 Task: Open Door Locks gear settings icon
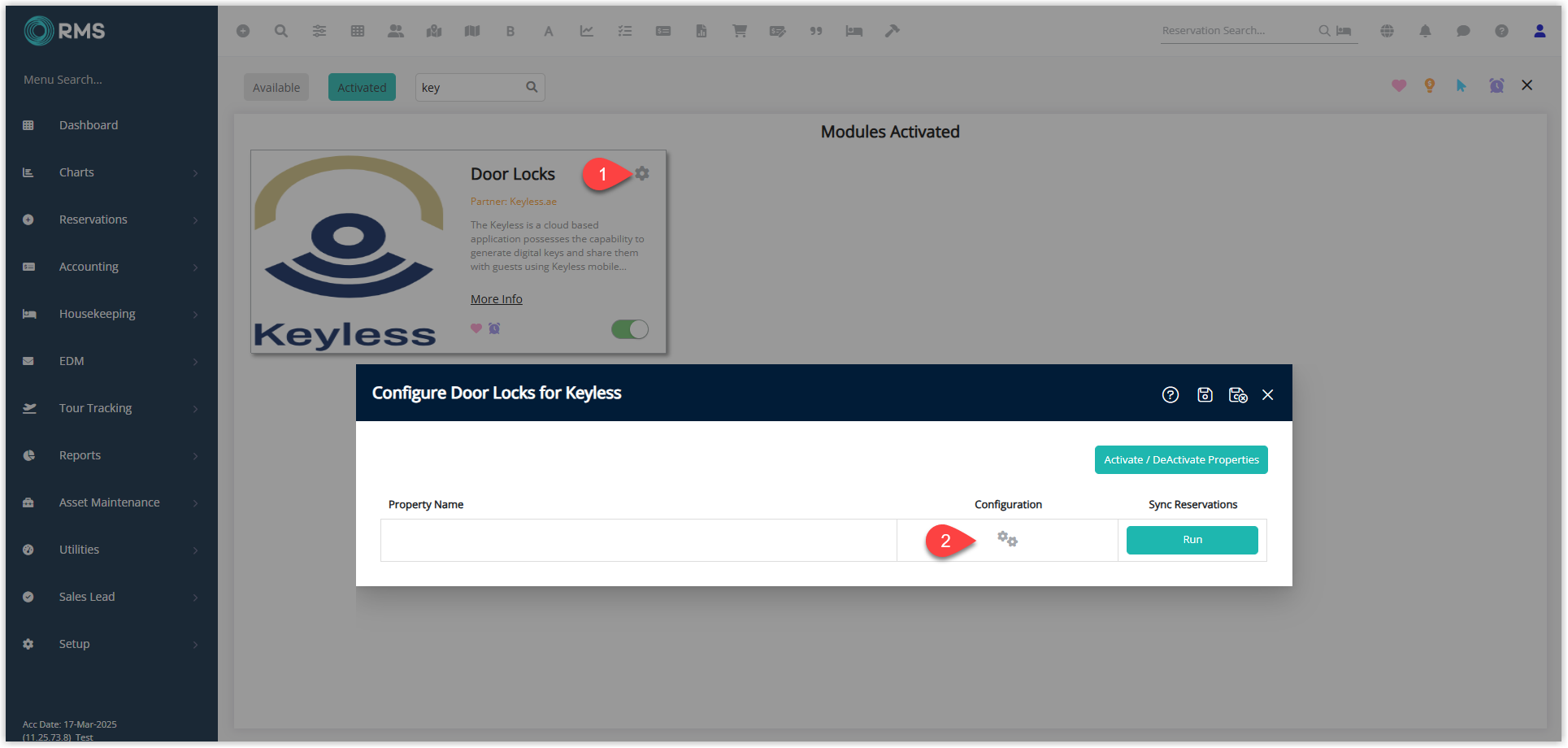pyautogui.click(x=642, y=173)
